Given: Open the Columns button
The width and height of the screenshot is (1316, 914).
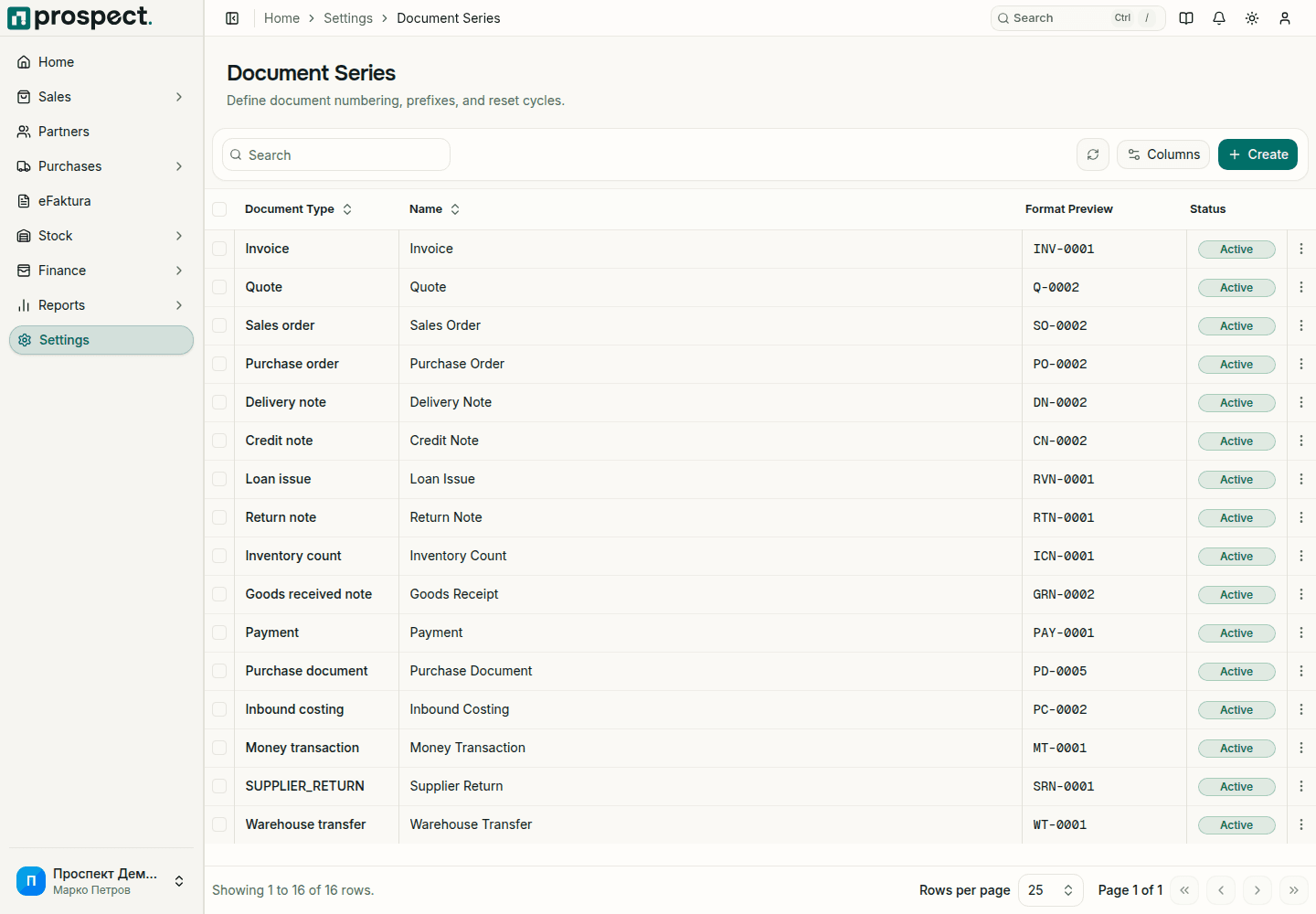Looking at the screenshot, I should (1163, 154).
